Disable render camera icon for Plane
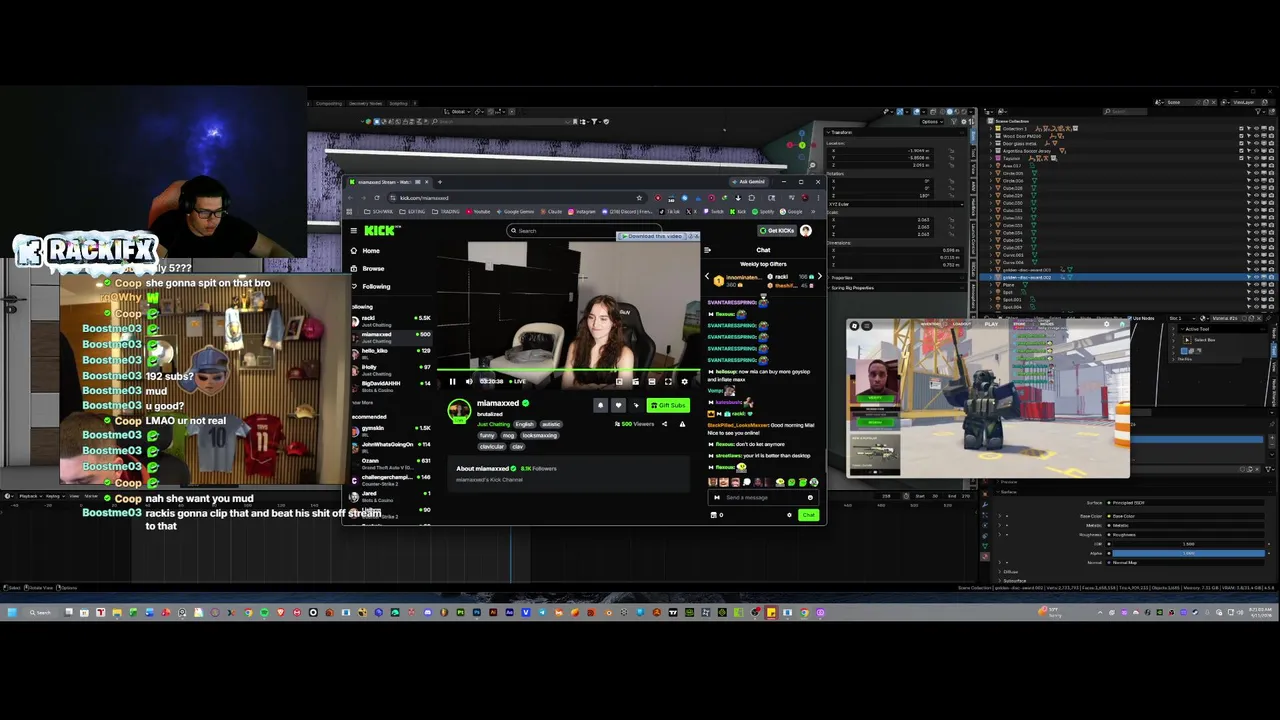The width and height of the screenshot is (1280, 720). click(1270, 285)
